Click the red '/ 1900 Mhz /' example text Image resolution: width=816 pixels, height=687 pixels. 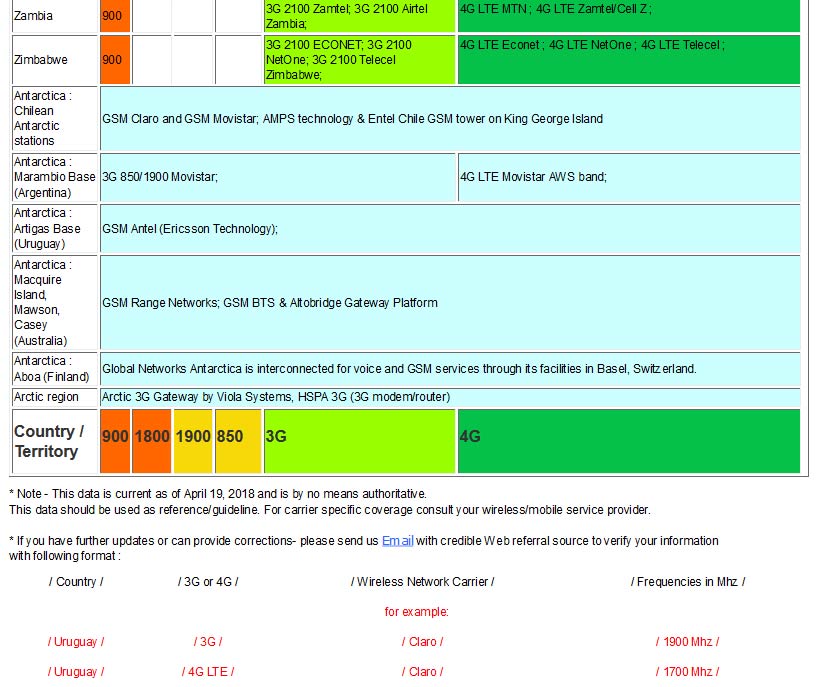(687, 642)
